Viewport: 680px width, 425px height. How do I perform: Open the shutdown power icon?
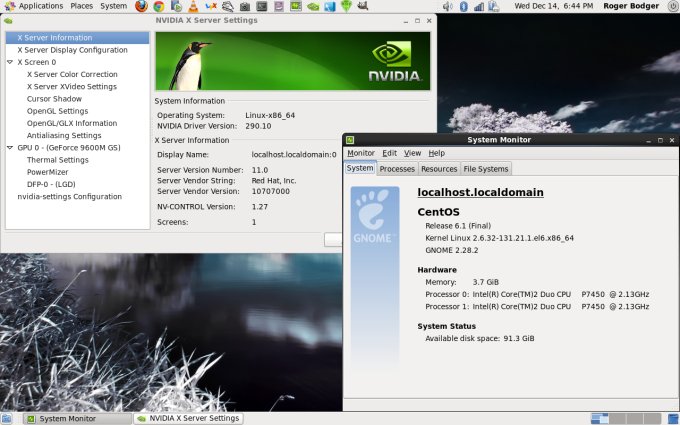coord(673,6)
